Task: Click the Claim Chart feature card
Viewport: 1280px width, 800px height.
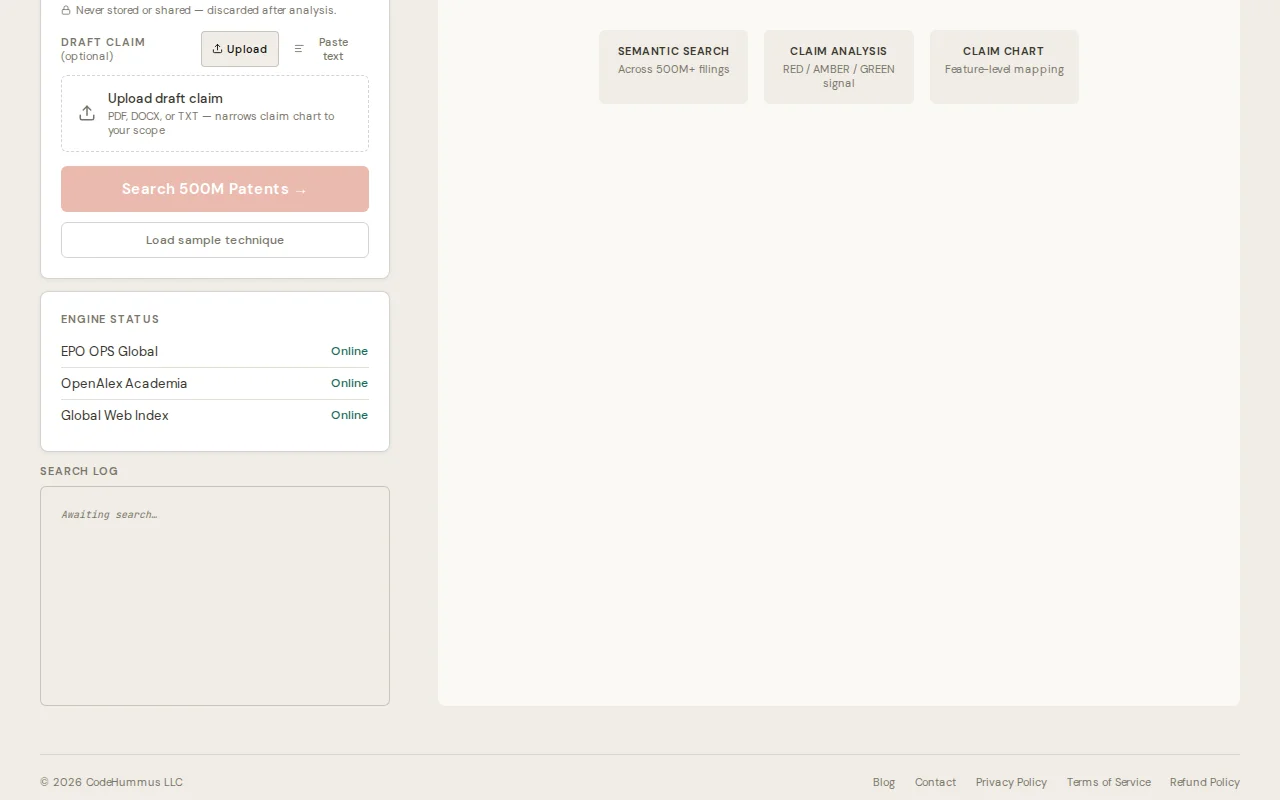Action: coord(1004,67)
